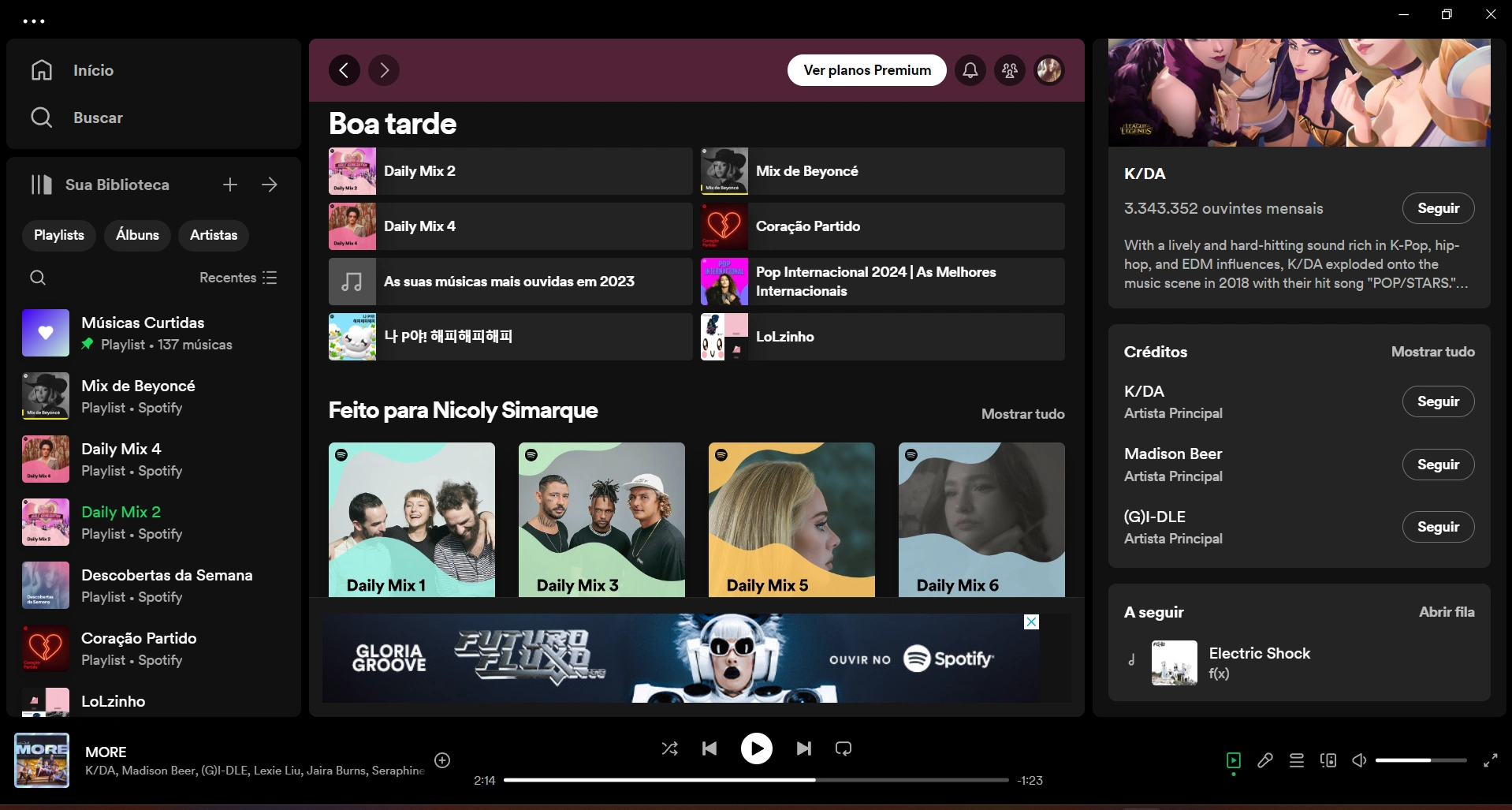1512x810 pixels.
Task: Open connect to a device icon
Action: point(1328,760)
